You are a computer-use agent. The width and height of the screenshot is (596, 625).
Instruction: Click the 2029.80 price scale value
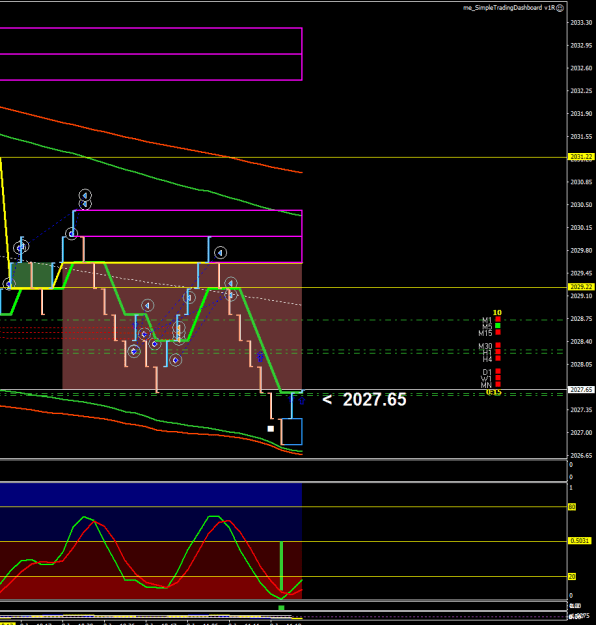pyautogui.click(x=581, y=251)
